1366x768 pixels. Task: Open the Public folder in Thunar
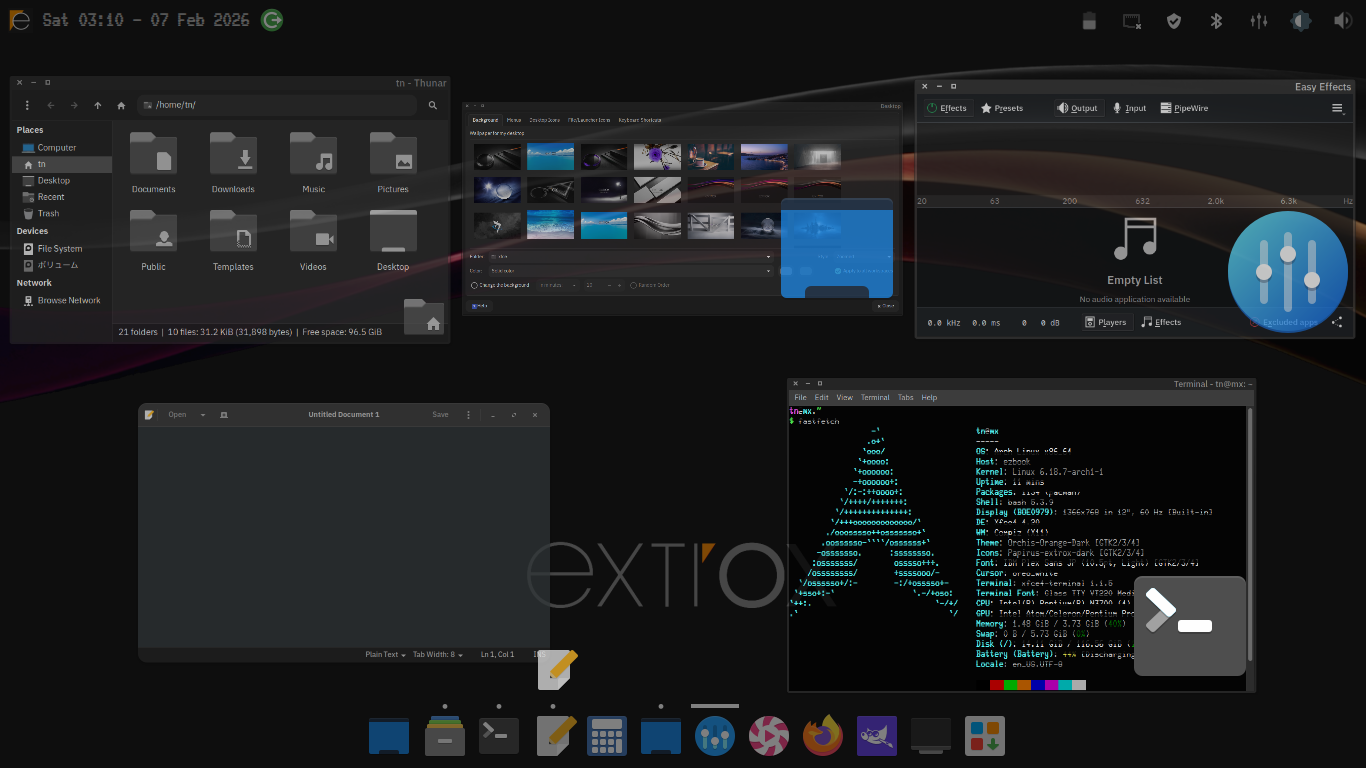[x=153, y=242]
